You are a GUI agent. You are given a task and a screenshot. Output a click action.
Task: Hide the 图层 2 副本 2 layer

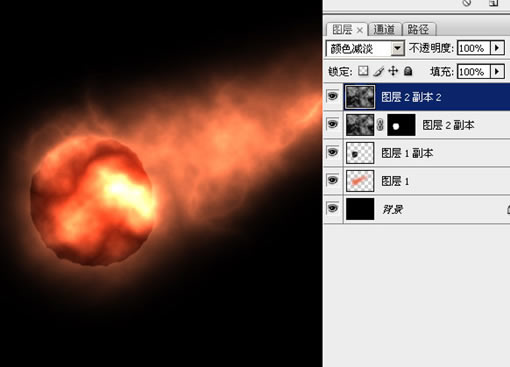332,96
